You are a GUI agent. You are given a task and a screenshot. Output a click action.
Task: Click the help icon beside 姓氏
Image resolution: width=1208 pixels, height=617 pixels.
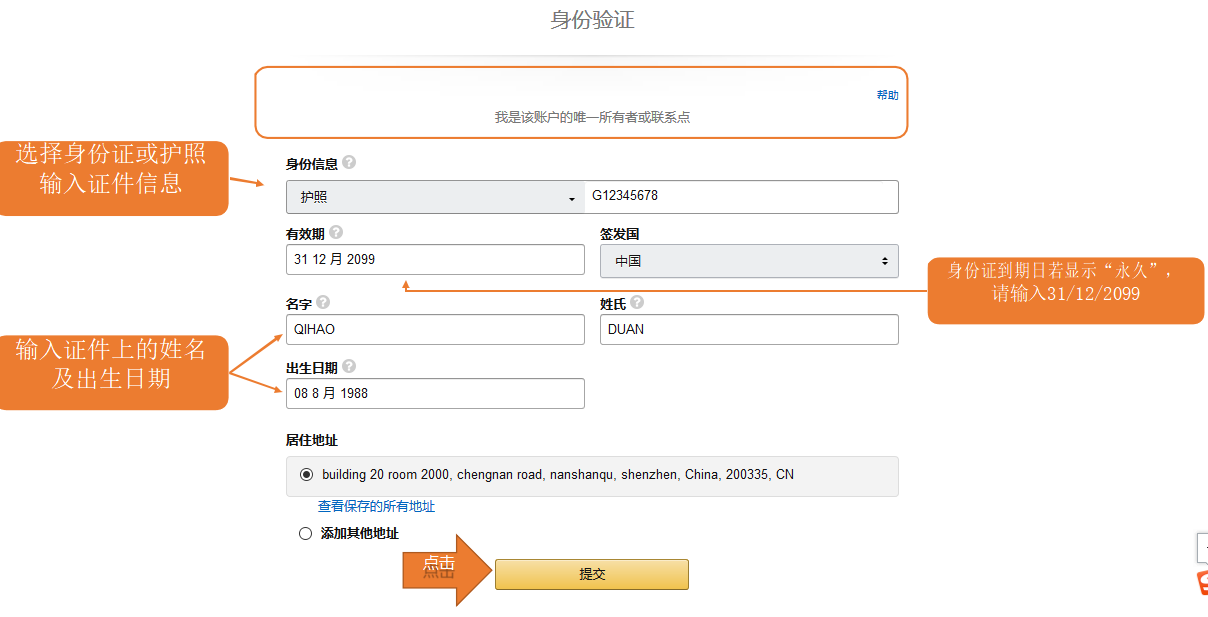point(637,302)
